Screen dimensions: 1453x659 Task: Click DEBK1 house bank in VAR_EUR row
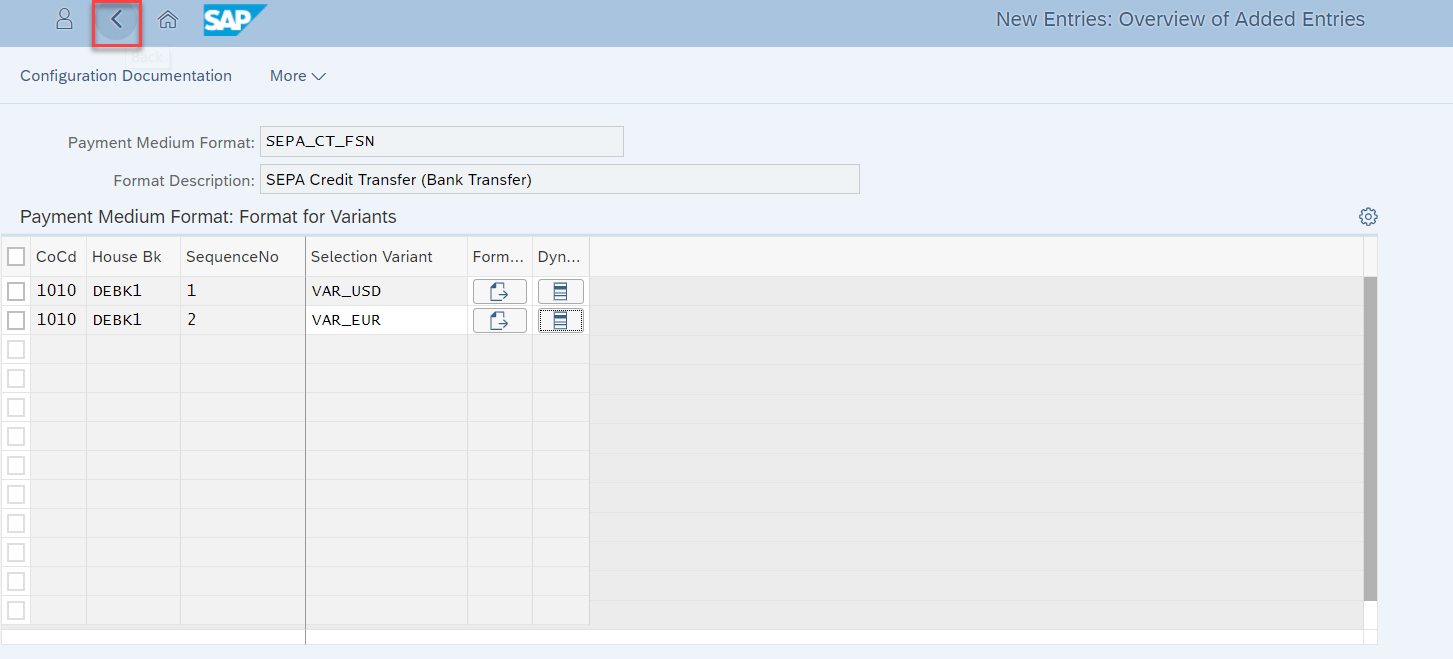(x=133, y=320)
